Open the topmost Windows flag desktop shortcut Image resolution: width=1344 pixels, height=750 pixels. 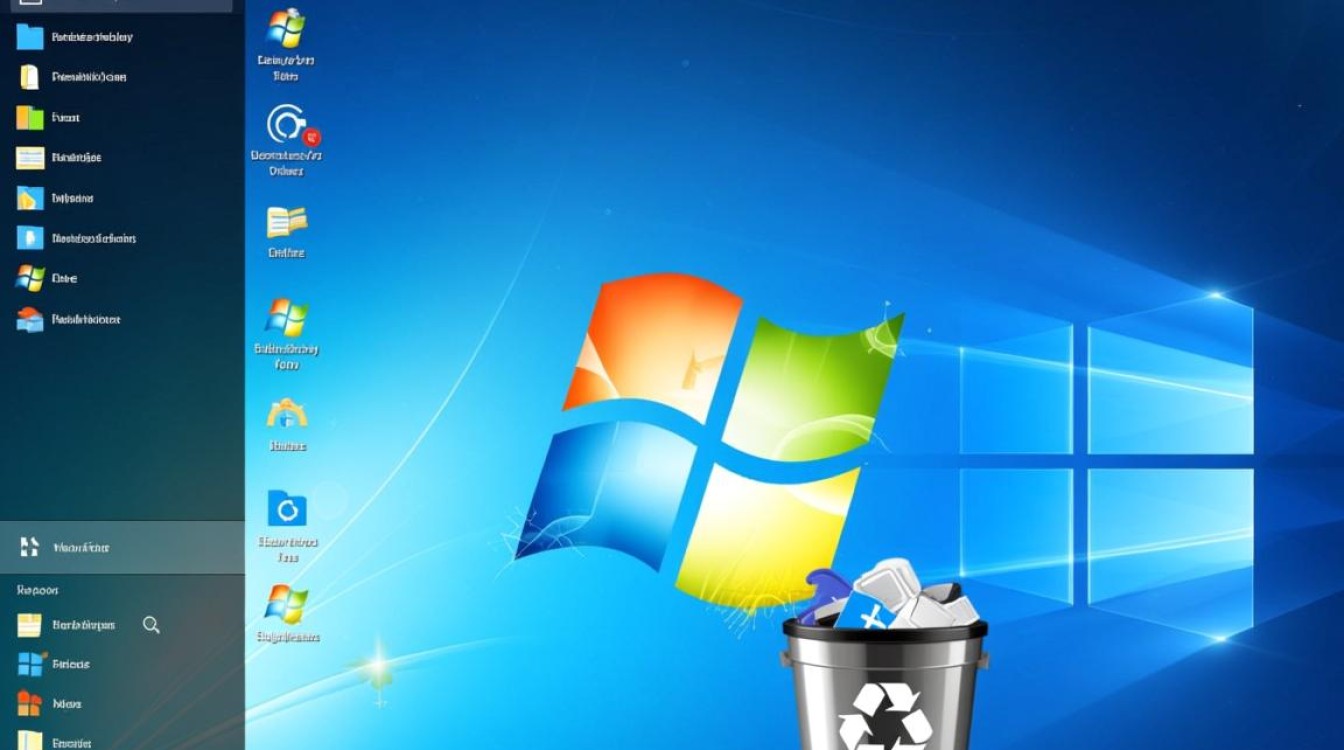point(286,29)
